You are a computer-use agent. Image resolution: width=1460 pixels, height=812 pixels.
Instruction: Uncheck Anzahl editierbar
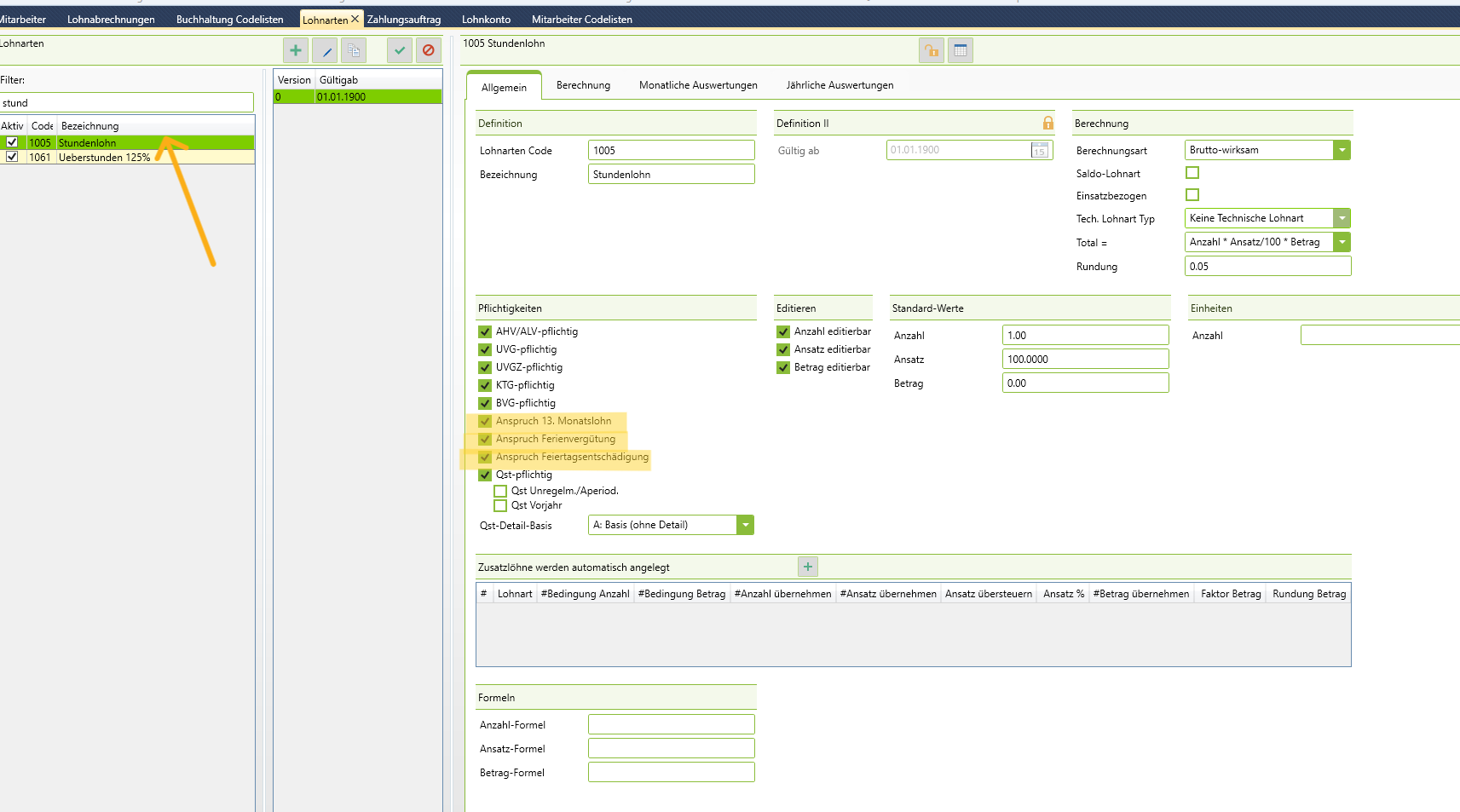783,331
